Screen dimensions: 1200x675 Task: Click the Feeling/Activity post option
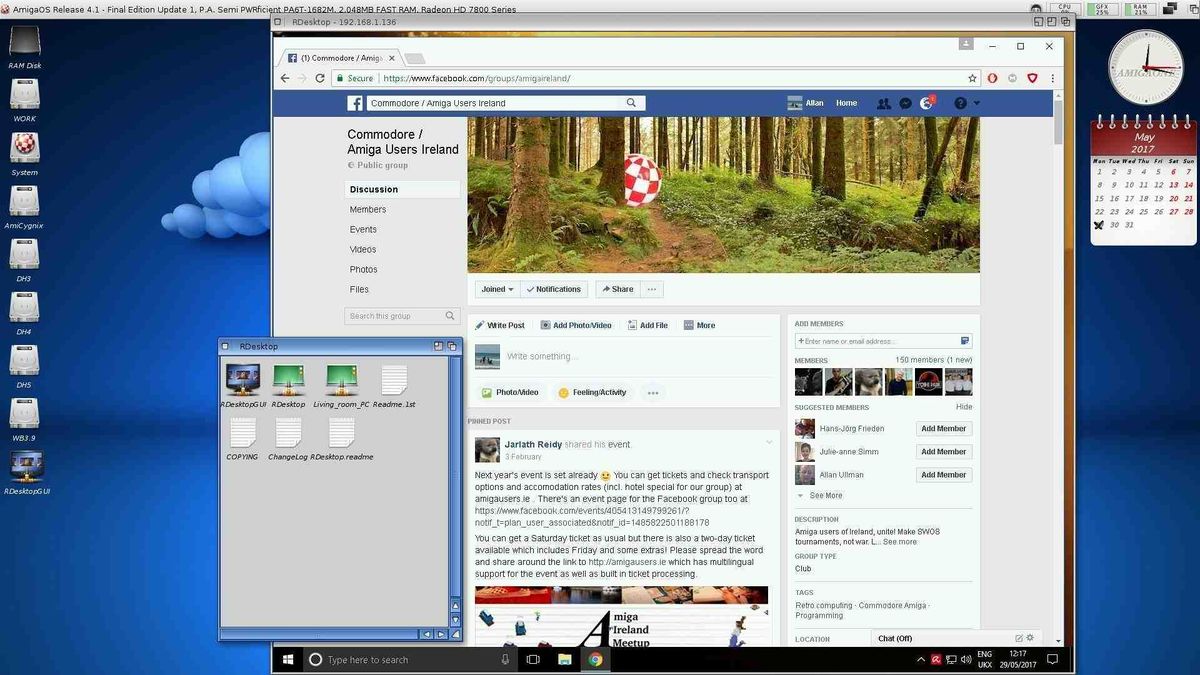(592, 392)
